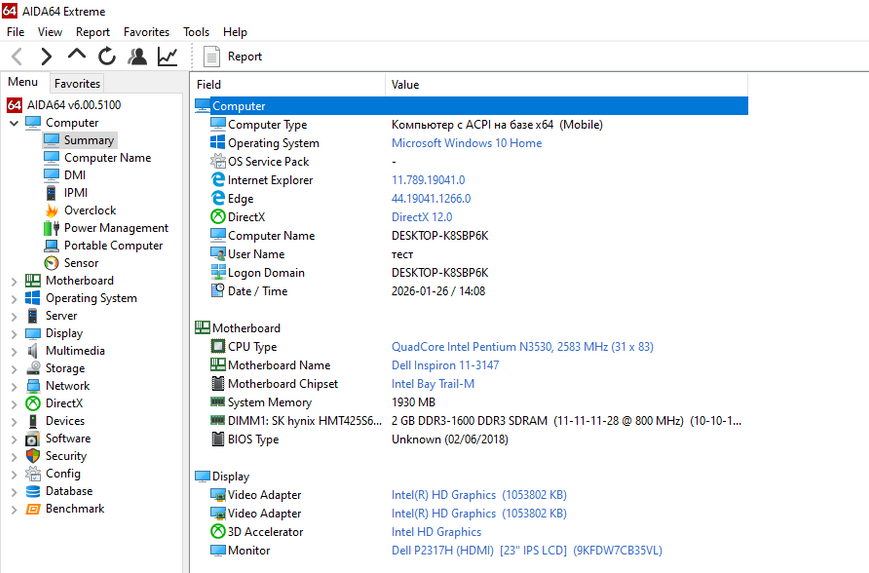Select Computer Name in the sidebar tree
Screen dimensions: 869x573
coord(108,158)
